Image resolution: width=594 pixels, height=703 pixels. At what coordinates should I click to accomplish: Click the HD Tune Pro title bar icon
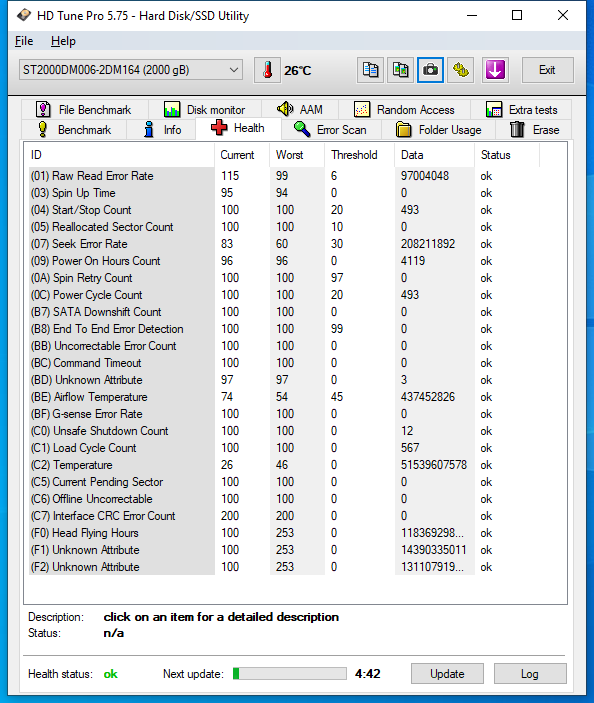[x=24, y=15]
